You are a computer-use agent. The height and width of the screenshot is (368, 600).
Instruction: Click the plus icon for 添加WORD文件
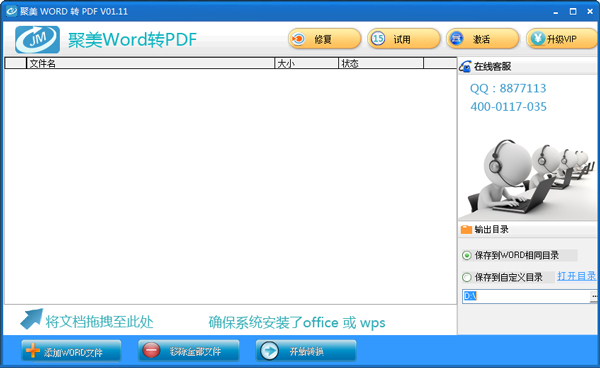[33, 350]
